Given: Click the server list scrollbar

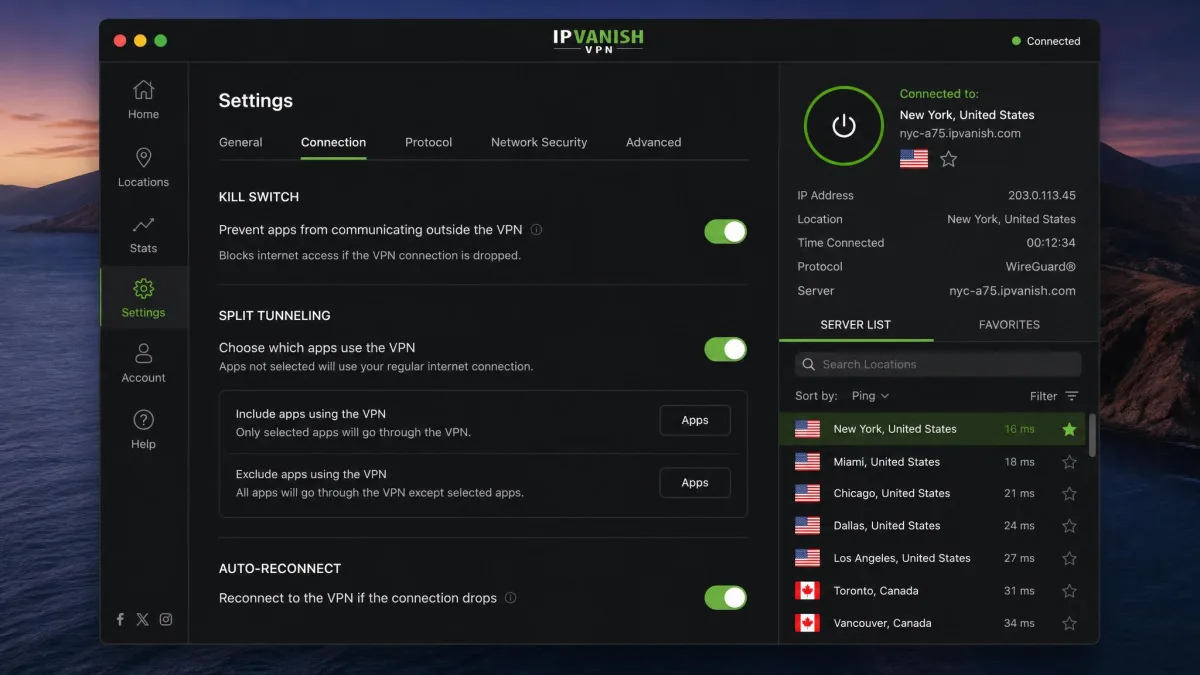Looking at the screenshot, I should (1092, 436).
